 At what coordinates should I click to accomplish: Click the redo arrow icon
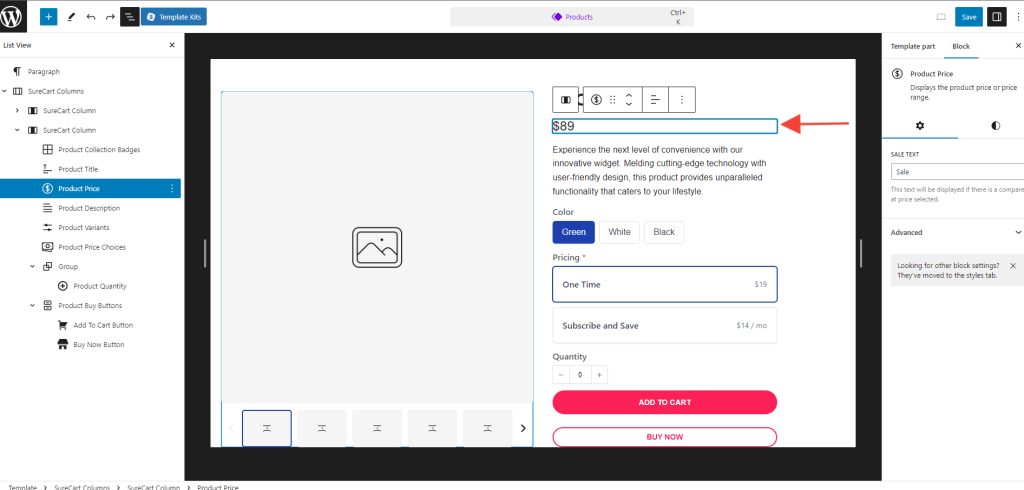(x=110, y=17)
